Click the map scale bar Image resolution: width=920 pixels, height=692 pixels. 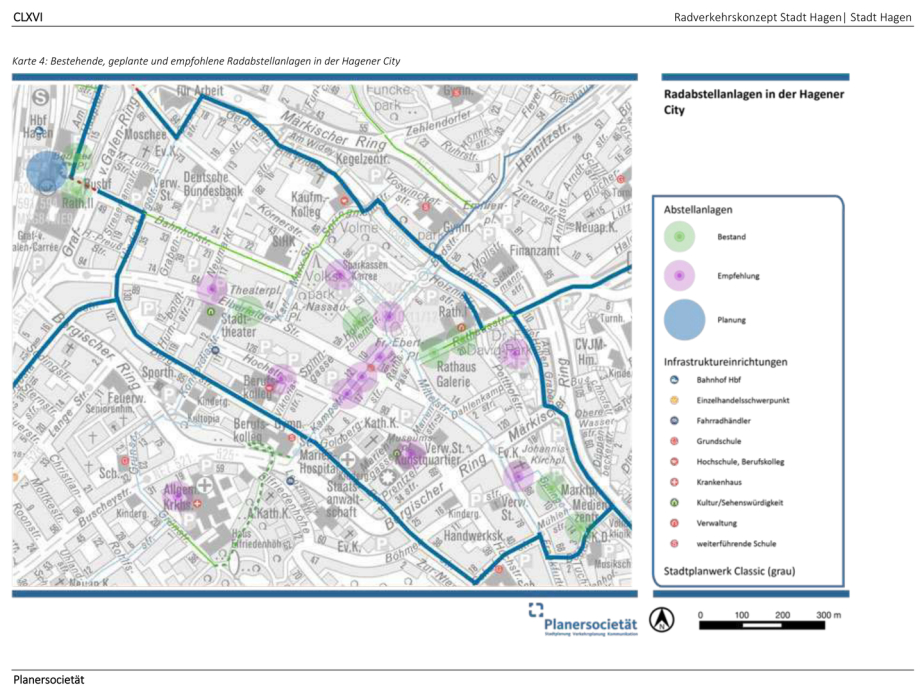(x=762, y=626)
